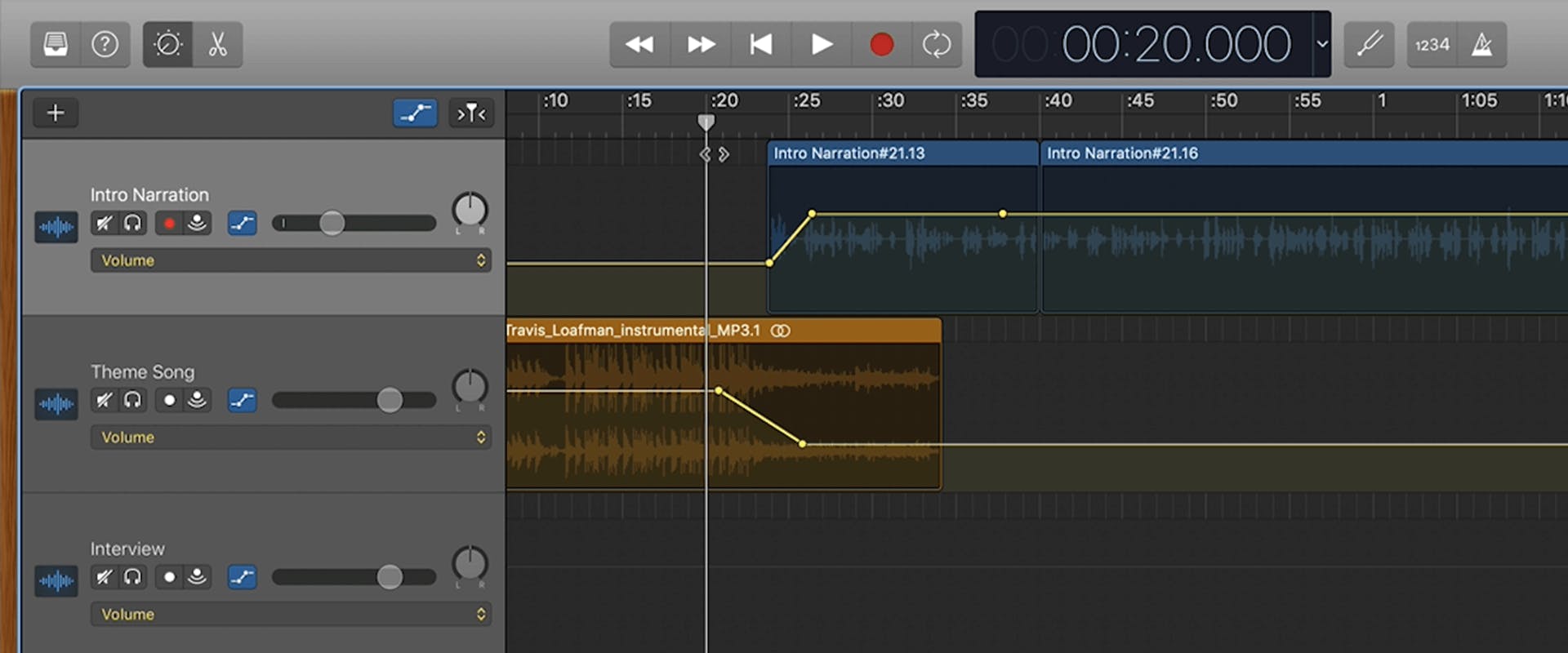Click the Rewind button
This screenshot has height=653, width=1568.
(x=639, y=44)
